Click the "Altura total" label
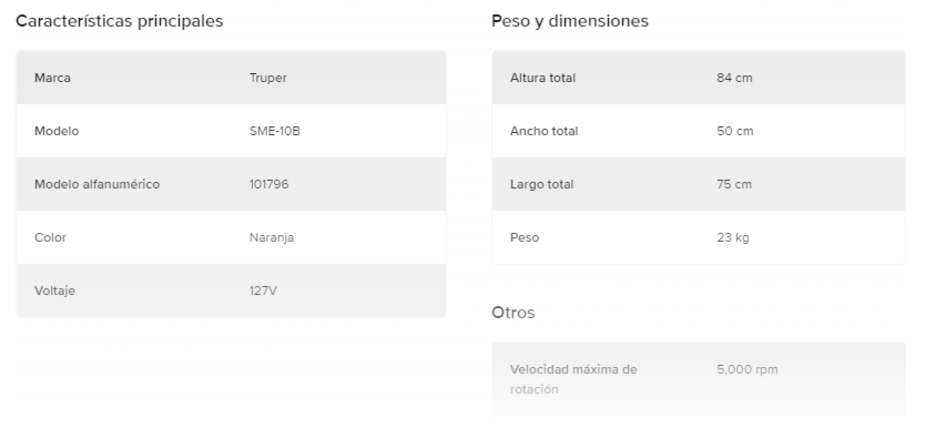The width and height of the screenshot is (925, 428). tap(543, 78)
